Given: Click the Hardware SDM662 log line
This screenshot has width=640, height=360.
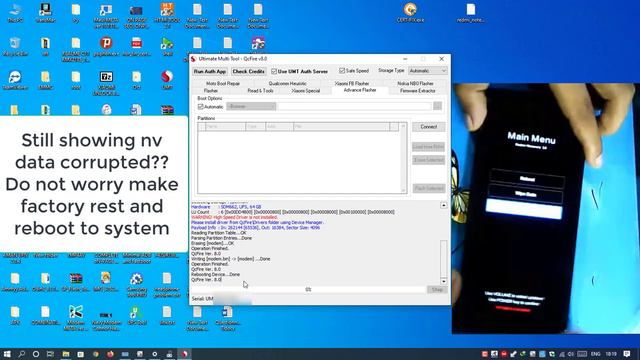Looking at the screenshot, I should click(x=226, y=207).
